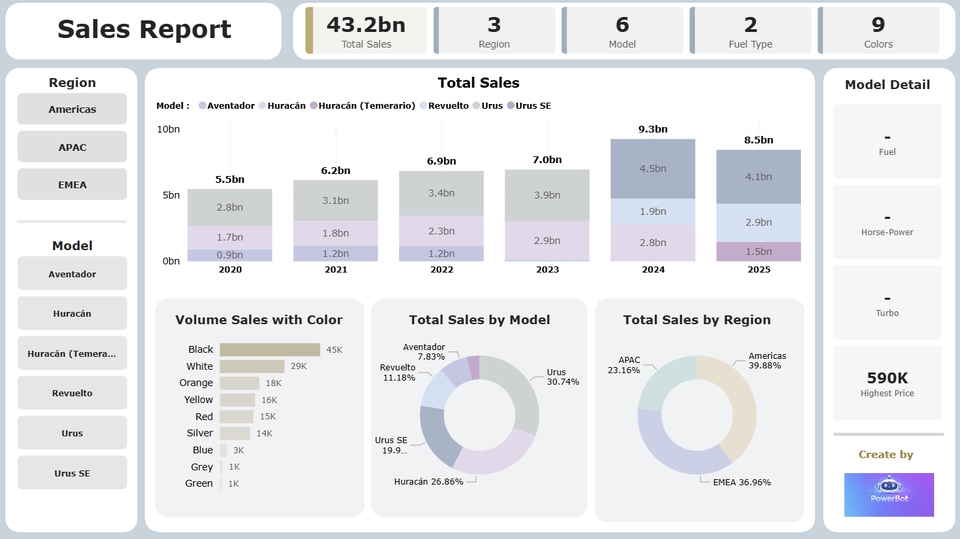Filter by the Aventador model button
This screenshot has width=960, height=539.
pos(72,274)
